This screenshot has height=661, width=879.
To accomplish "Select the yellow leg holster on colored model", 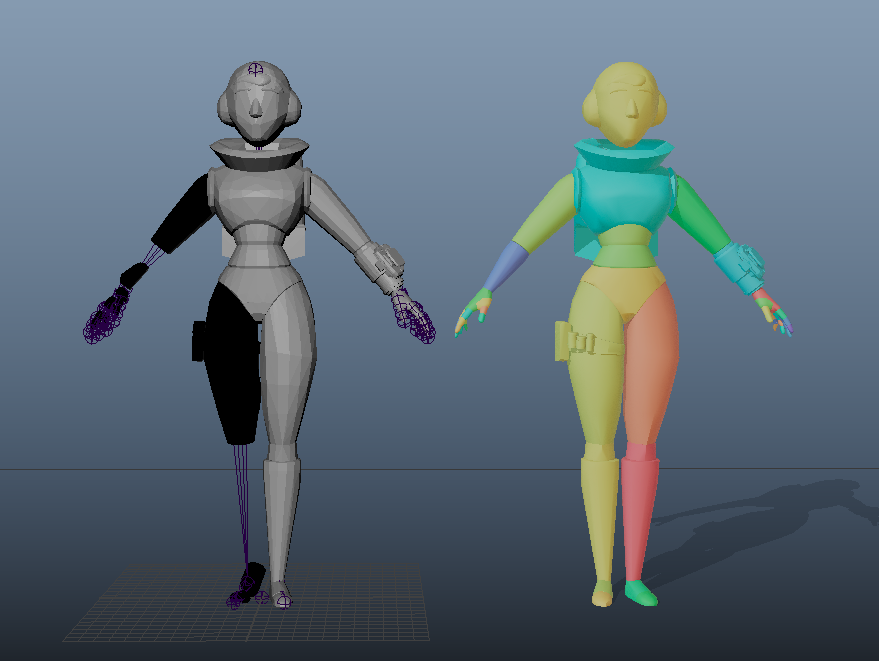I will pyautogui.click(x=575, y=341).
